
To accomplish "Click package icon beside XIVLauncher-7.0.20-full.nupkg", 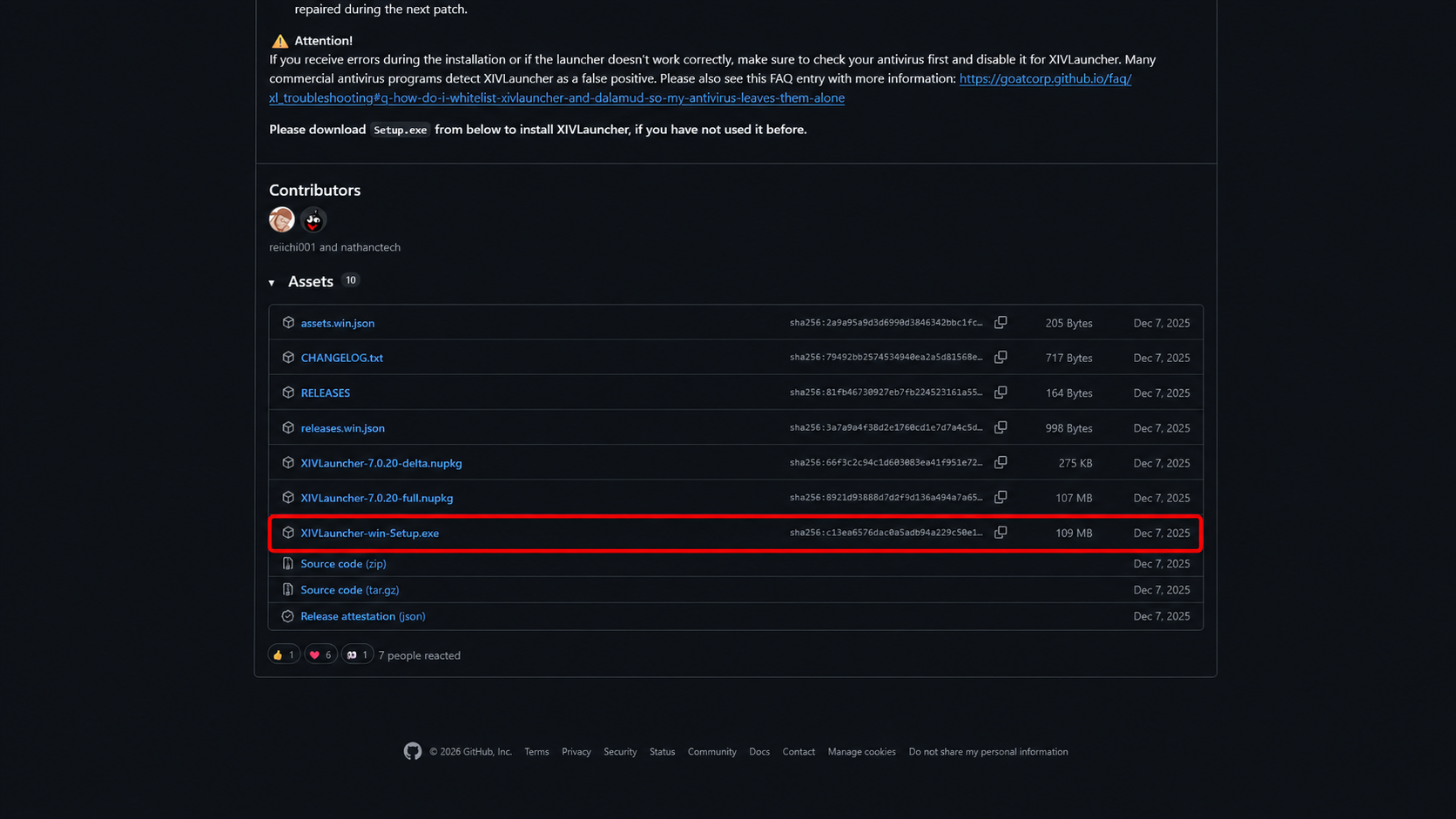I will [288, 497].
